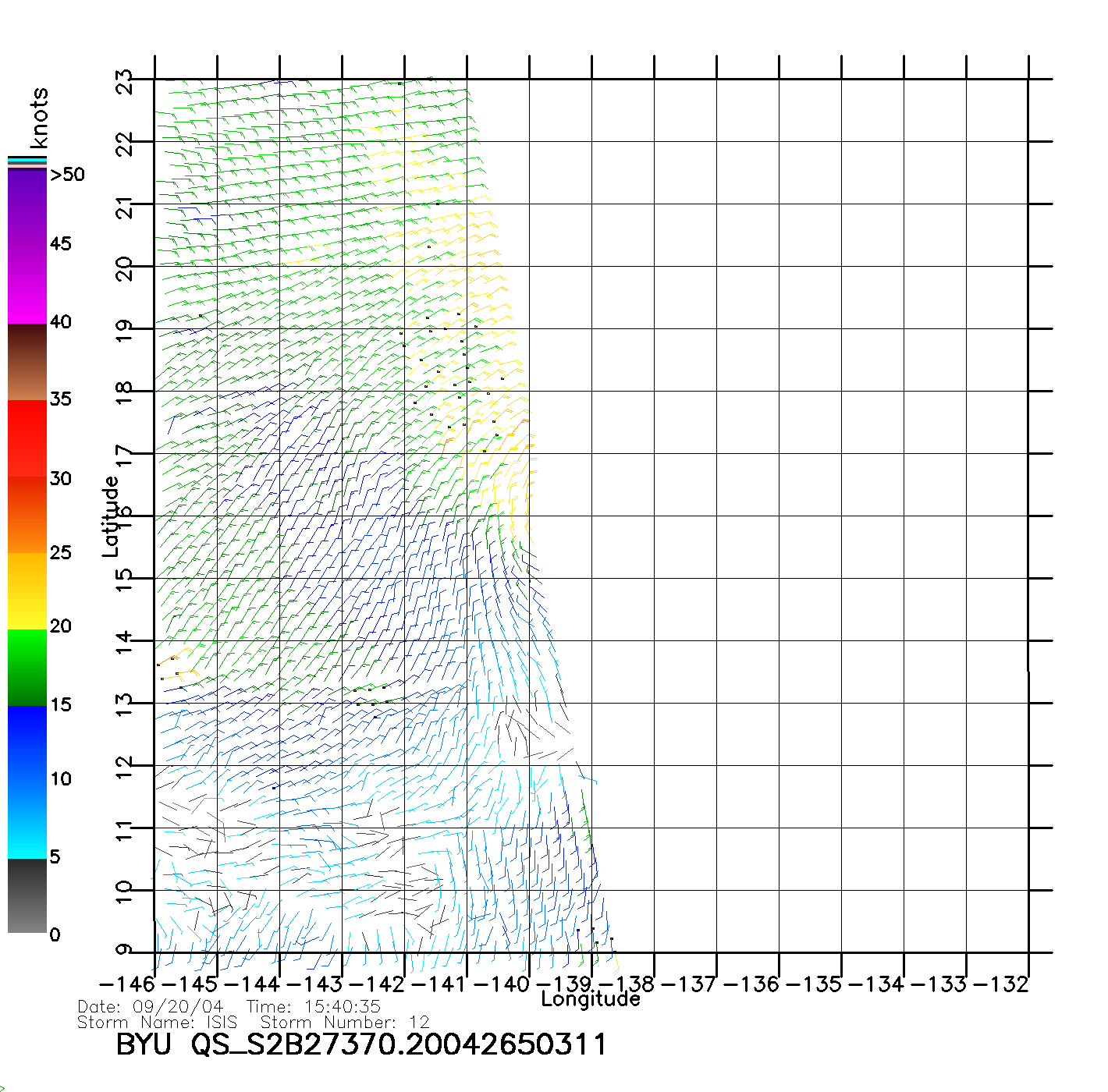Select the gray 0-5 knots color band

click(27, 895)
